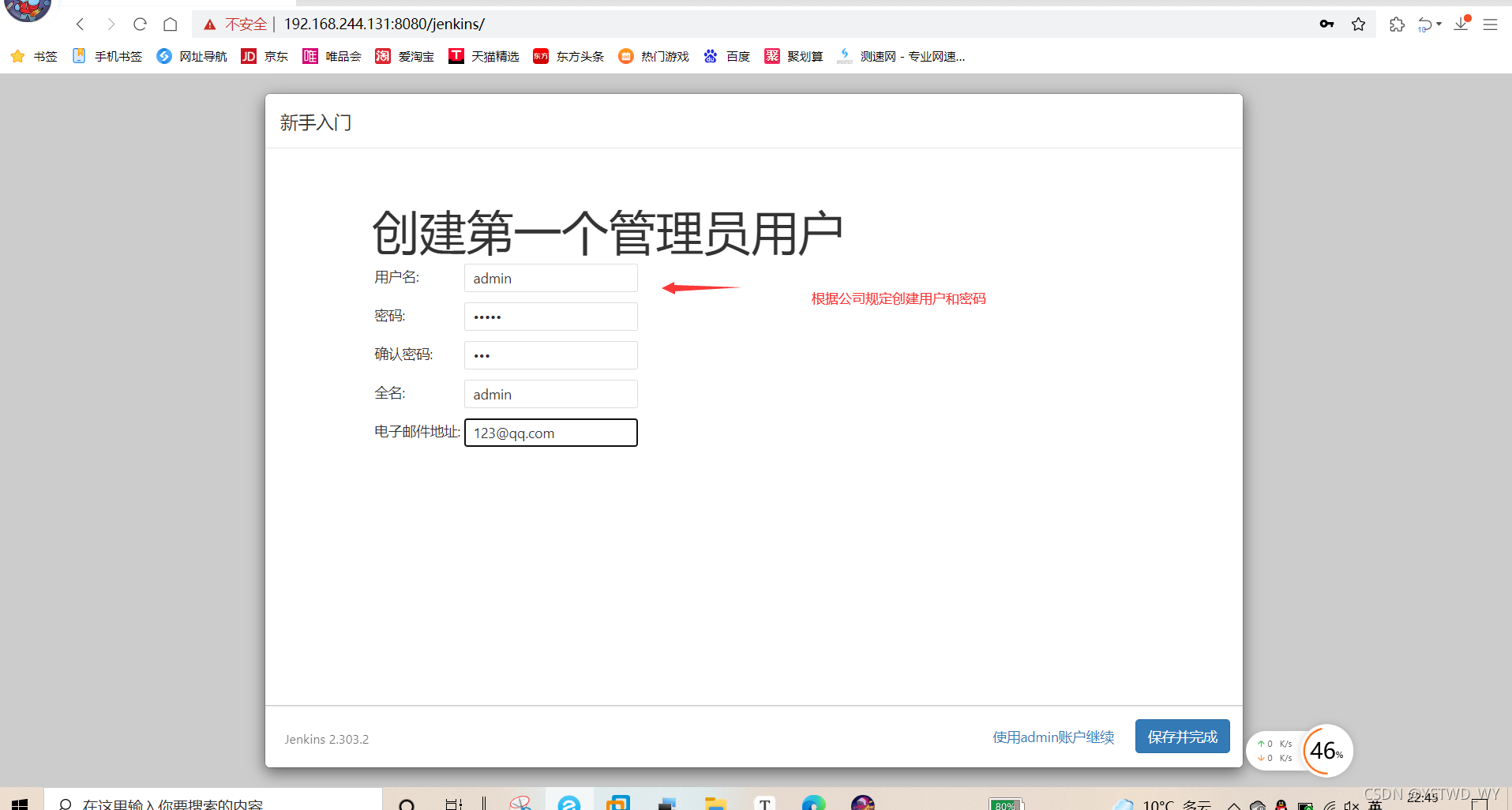This screenshot has width=1512, height=810.
Task: Click the 保存并完成 button
Action: [1182, 736]
